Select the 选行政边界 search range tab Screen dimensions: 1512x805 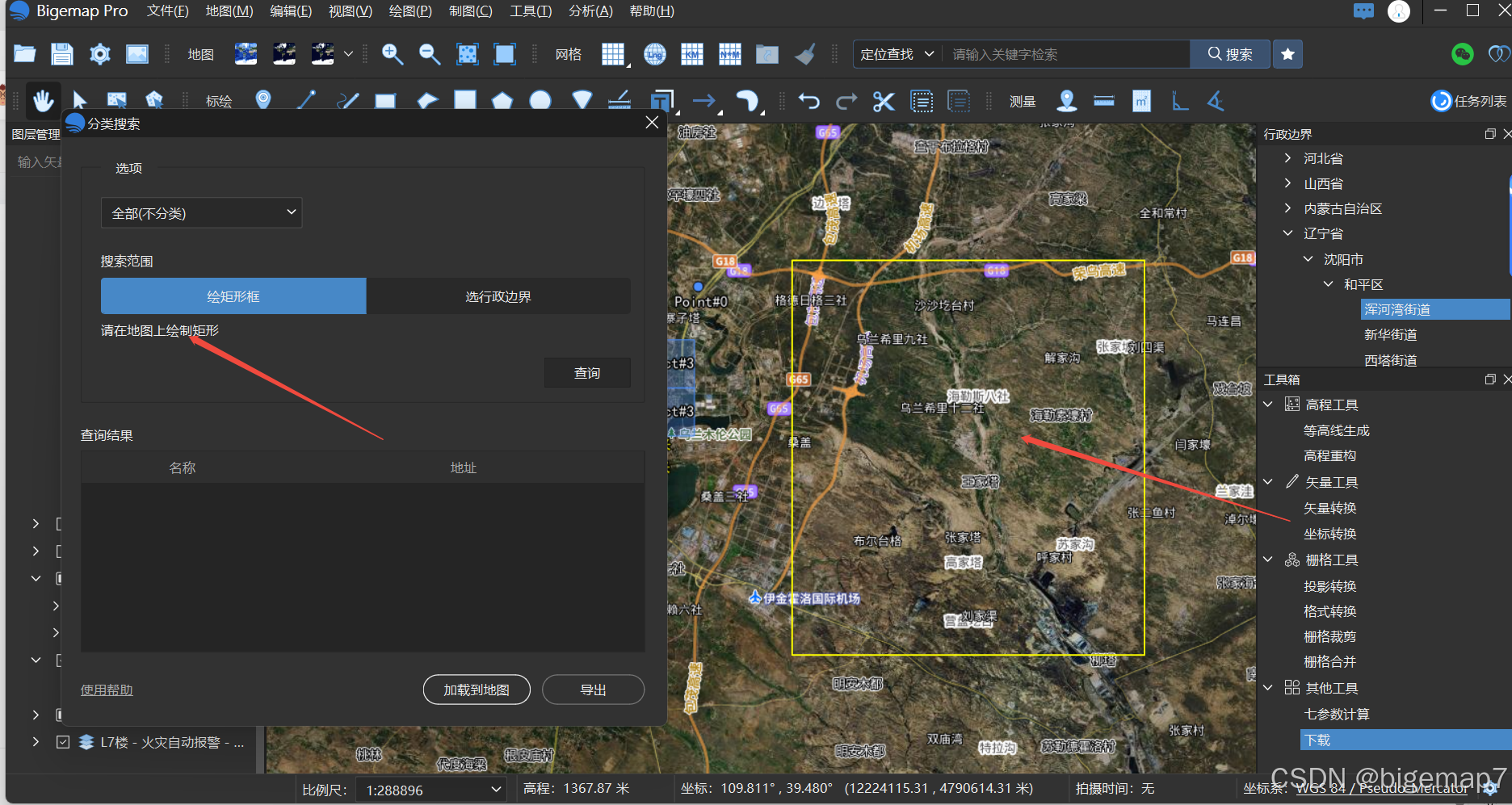click(x=498, y=296)
